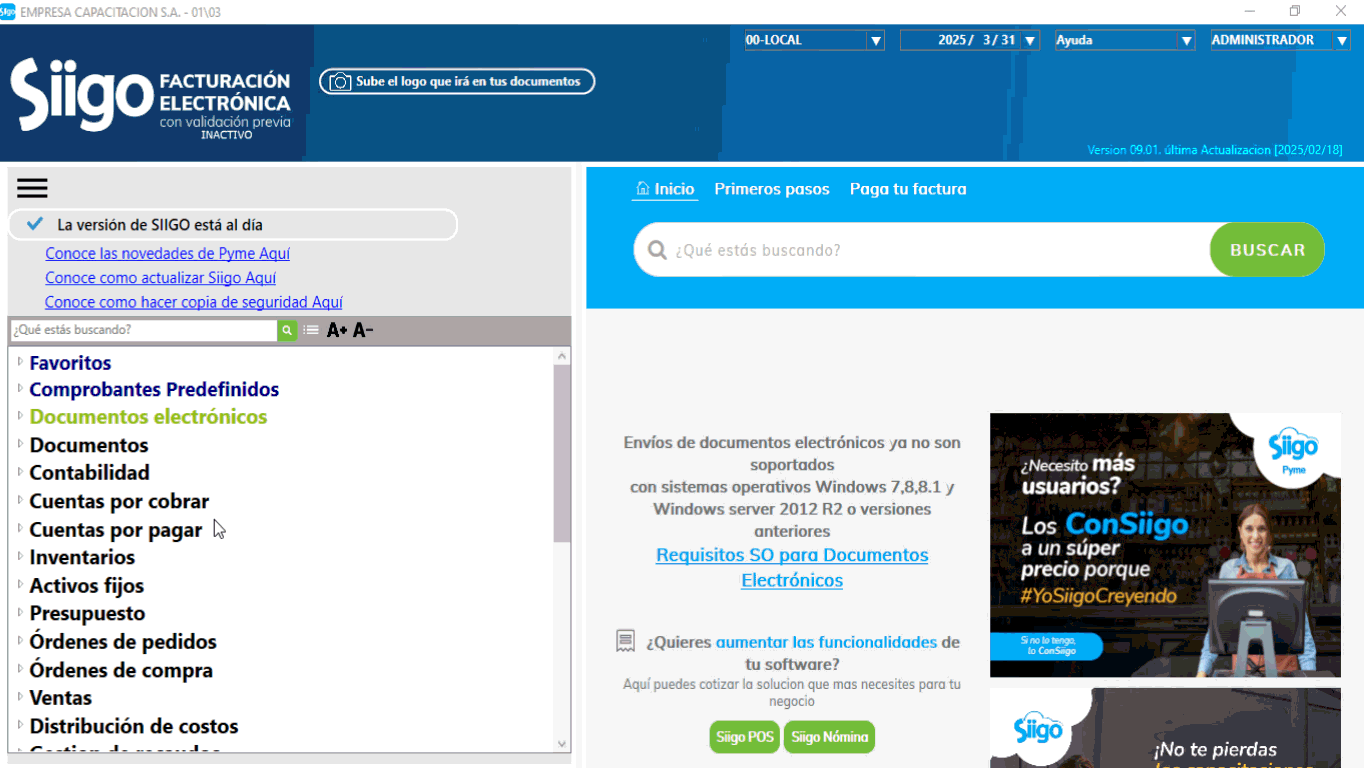
Task: Expand the Comprobantes Predefinidos node arrow
Action: pyautogui.click(x=20, y=389)
